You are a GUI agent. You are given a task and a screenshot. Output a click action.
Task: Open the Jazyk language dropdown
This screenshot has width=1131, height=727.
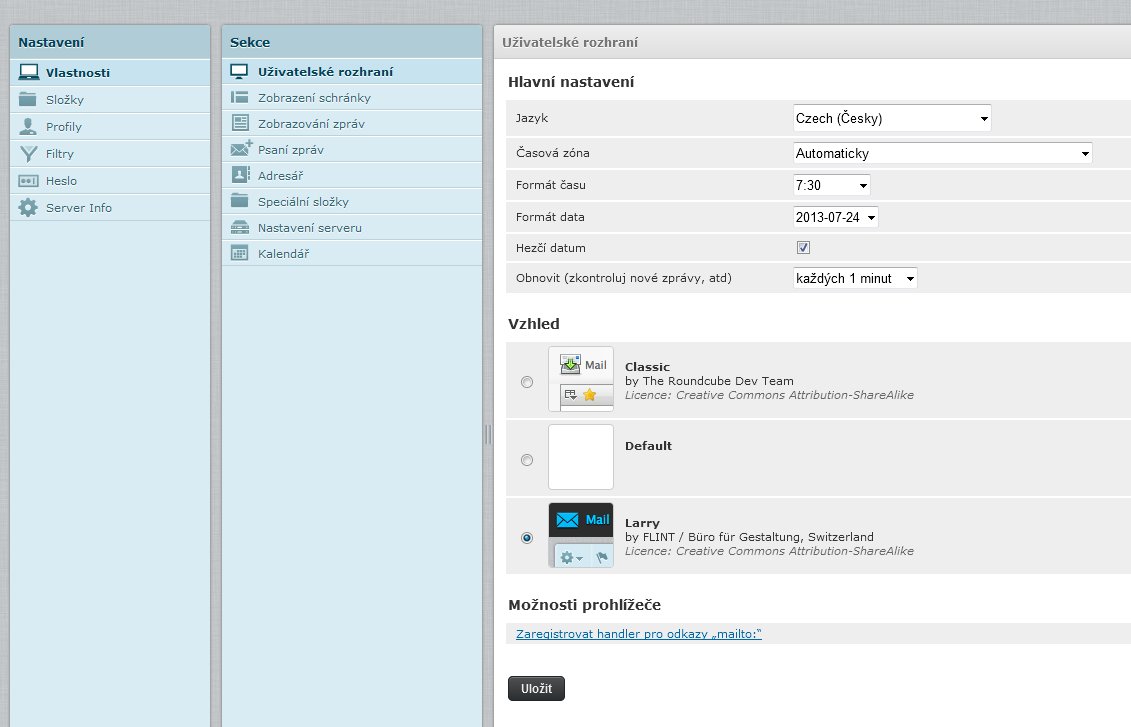click(x=891, y=119)
